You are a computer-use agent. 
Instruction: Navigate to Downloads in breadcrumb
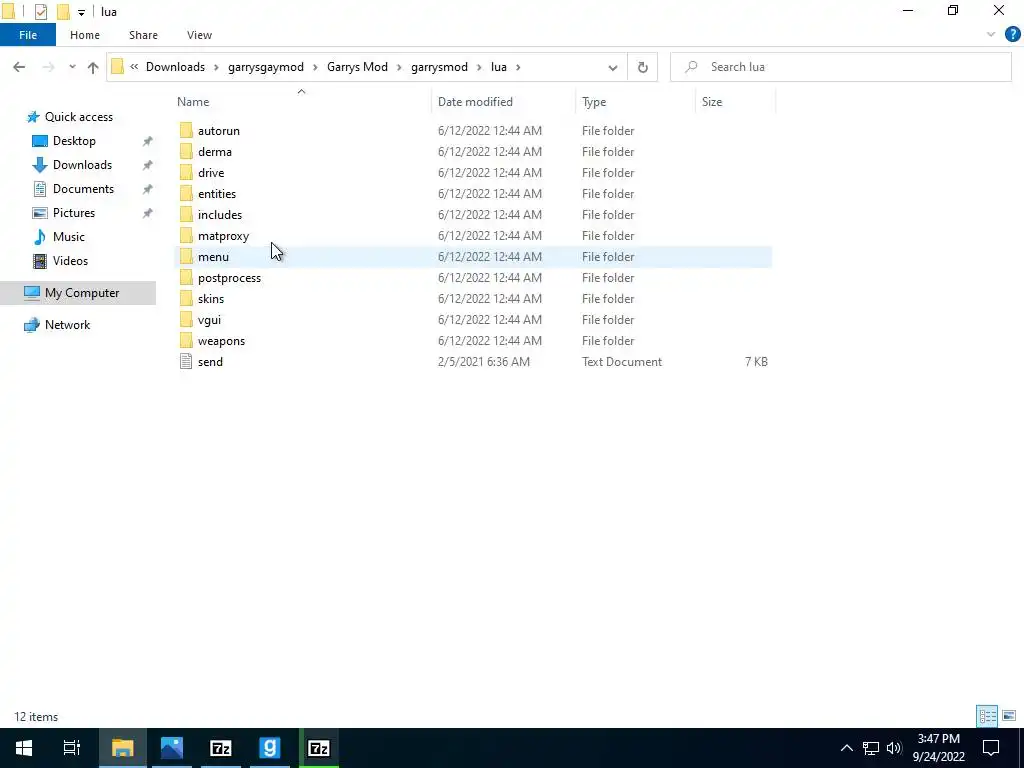175,67
